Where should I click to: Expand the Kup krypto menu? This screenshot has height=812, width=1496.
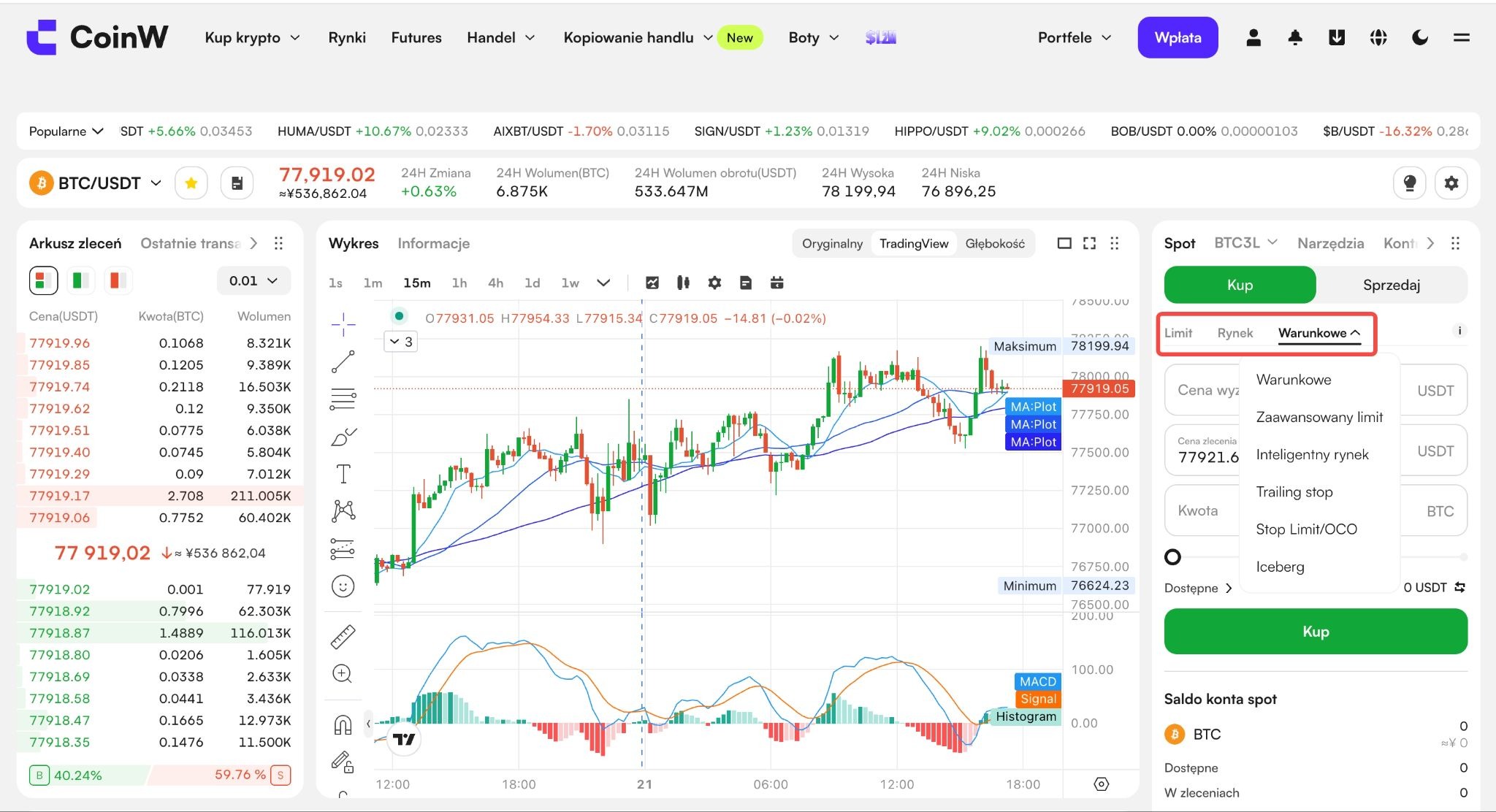253,37
